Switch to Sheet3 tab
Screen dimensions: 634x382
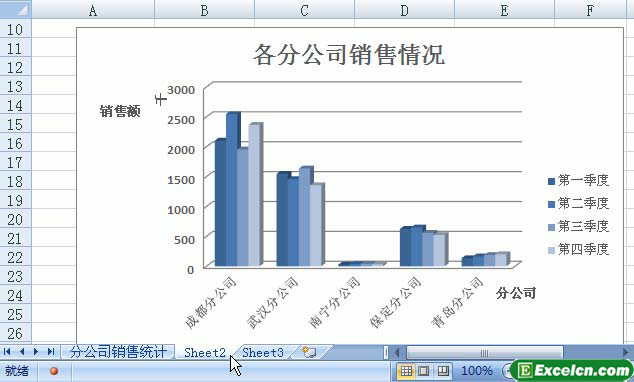(263, 352)
